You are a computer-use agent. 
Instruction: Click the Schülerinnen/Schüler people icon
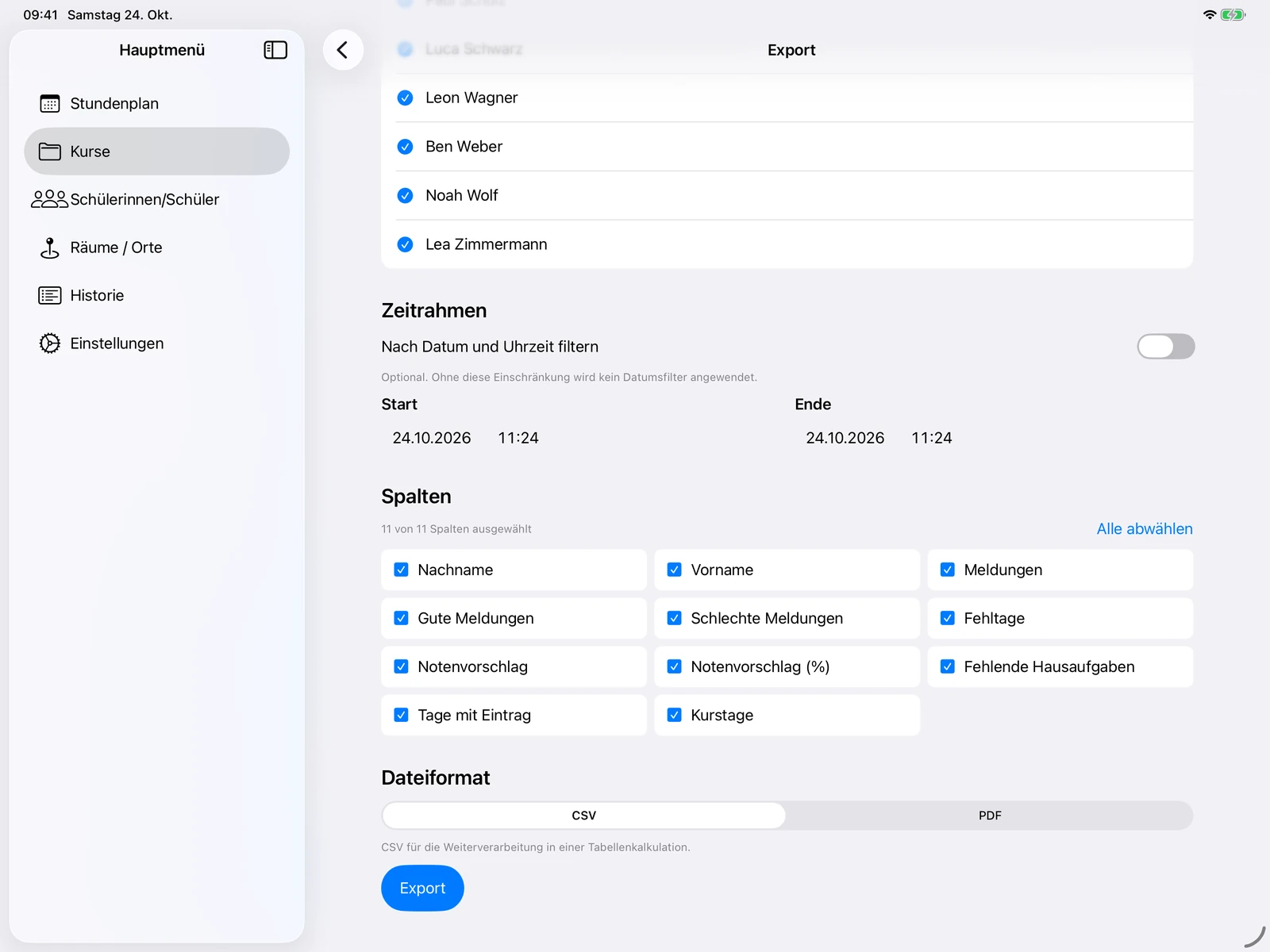point(49,199)
